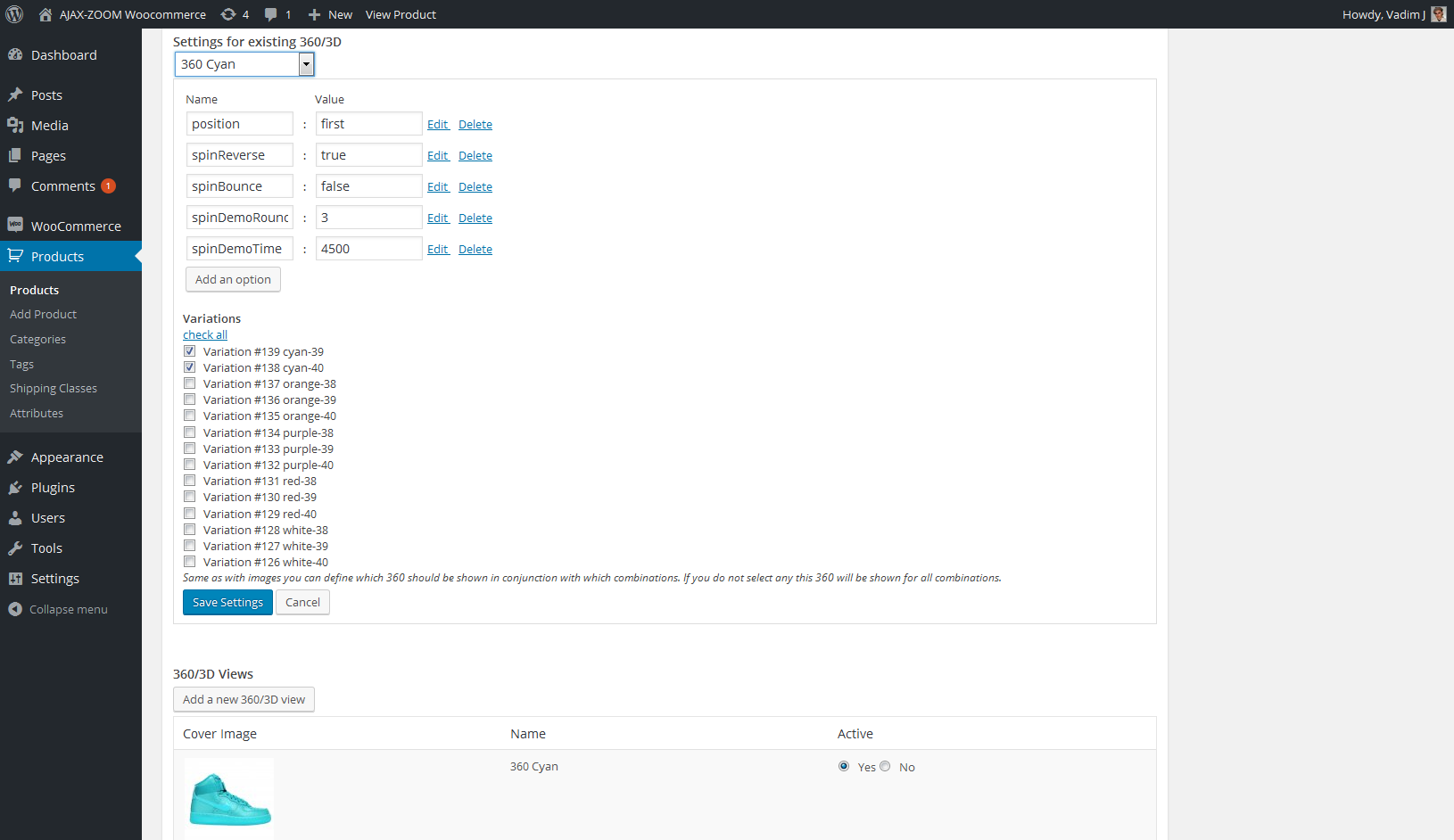The width and height of the screenshot is (1454, 840).
Task: Click the Appearance brush icon
Action: tap(15, 457)
